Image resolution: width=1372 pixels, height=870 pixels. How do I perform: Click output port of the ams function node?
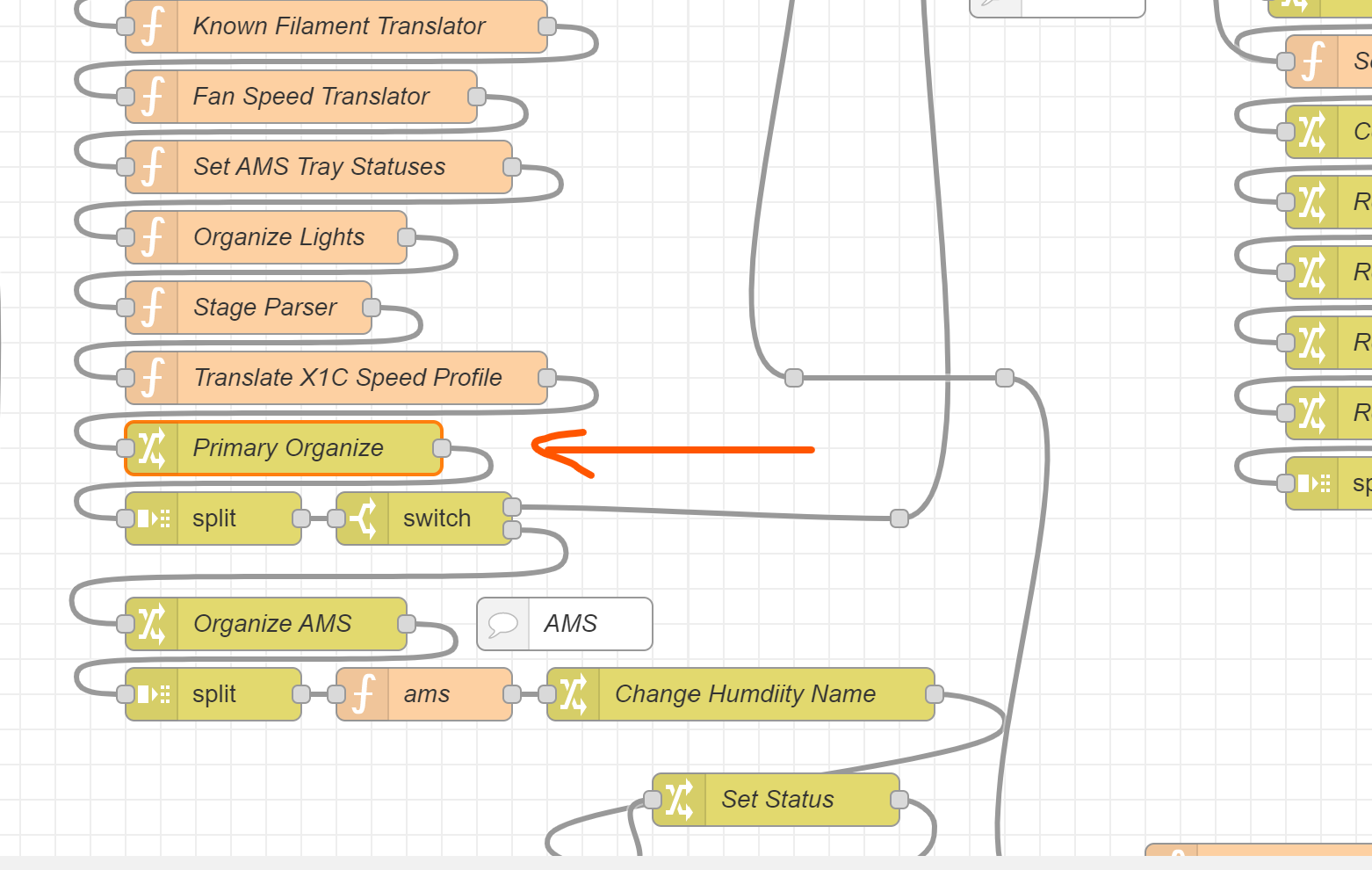[512, 694]
